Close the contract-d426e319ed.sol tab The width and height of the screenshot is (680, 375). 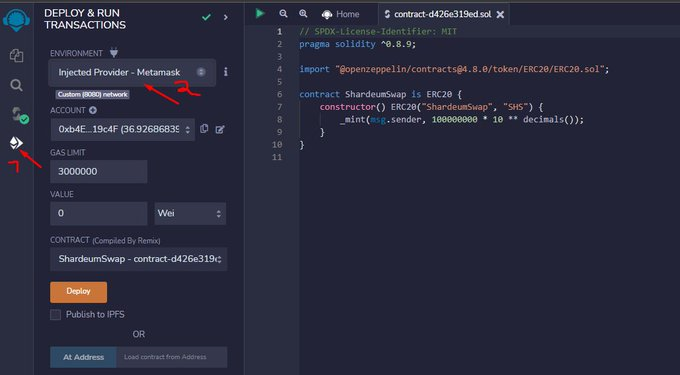[500, 14]
